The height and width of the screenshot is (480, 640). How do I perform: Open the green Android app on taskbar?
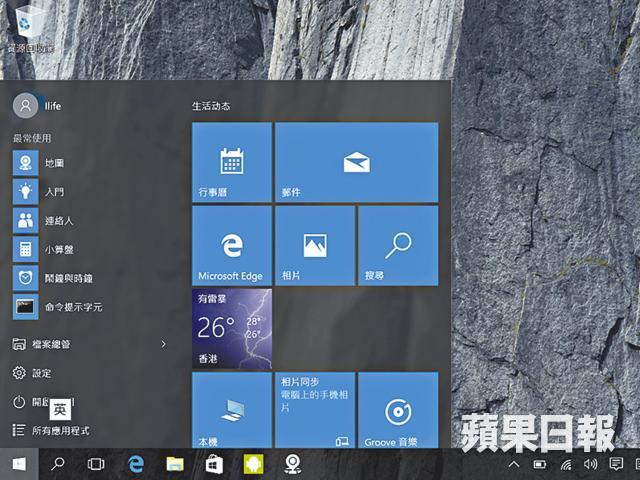253,464
